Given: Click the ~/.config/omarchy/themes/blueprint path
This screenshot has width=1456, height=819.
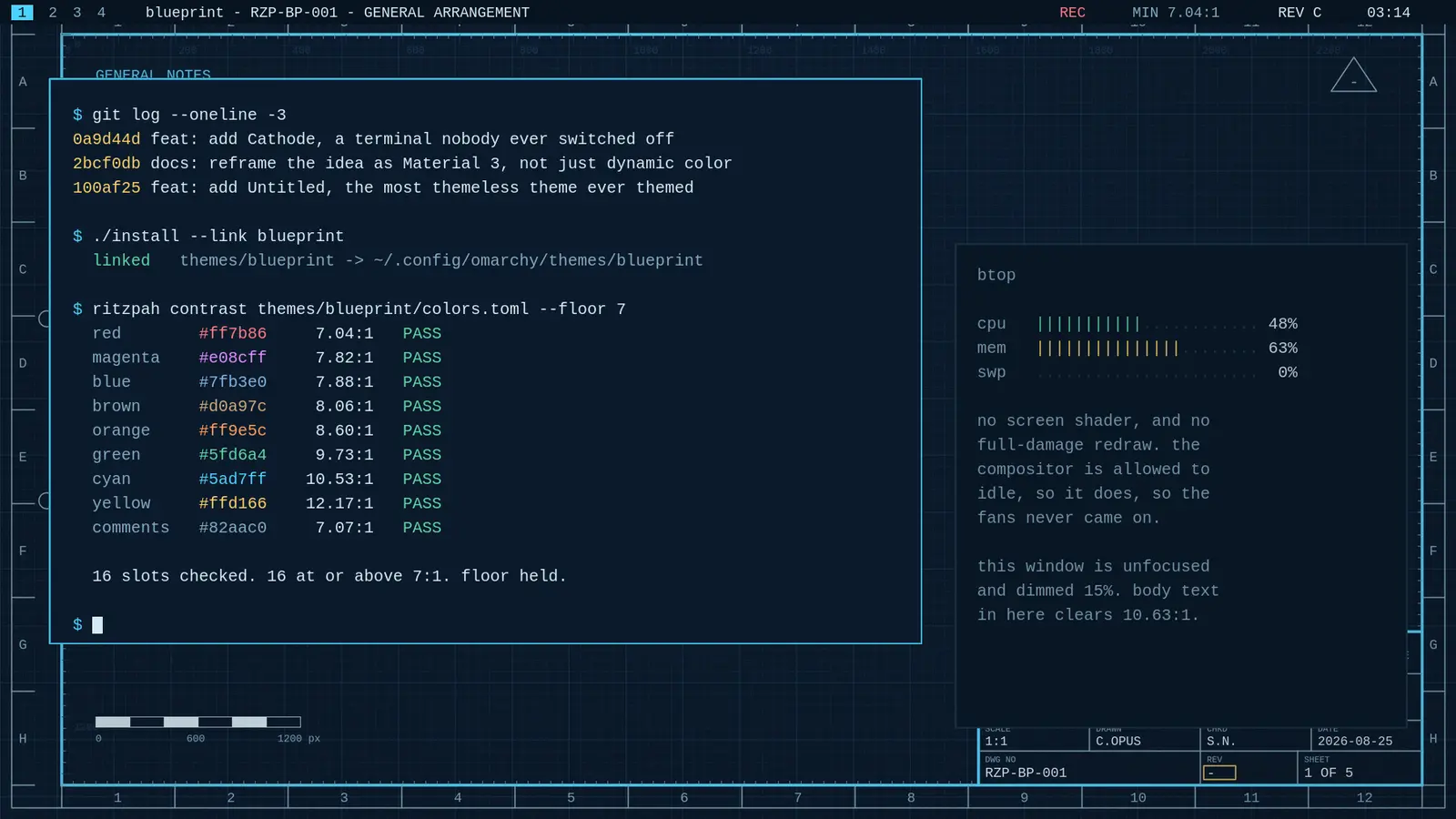Looking at the screenshot, I should point(538,260).
